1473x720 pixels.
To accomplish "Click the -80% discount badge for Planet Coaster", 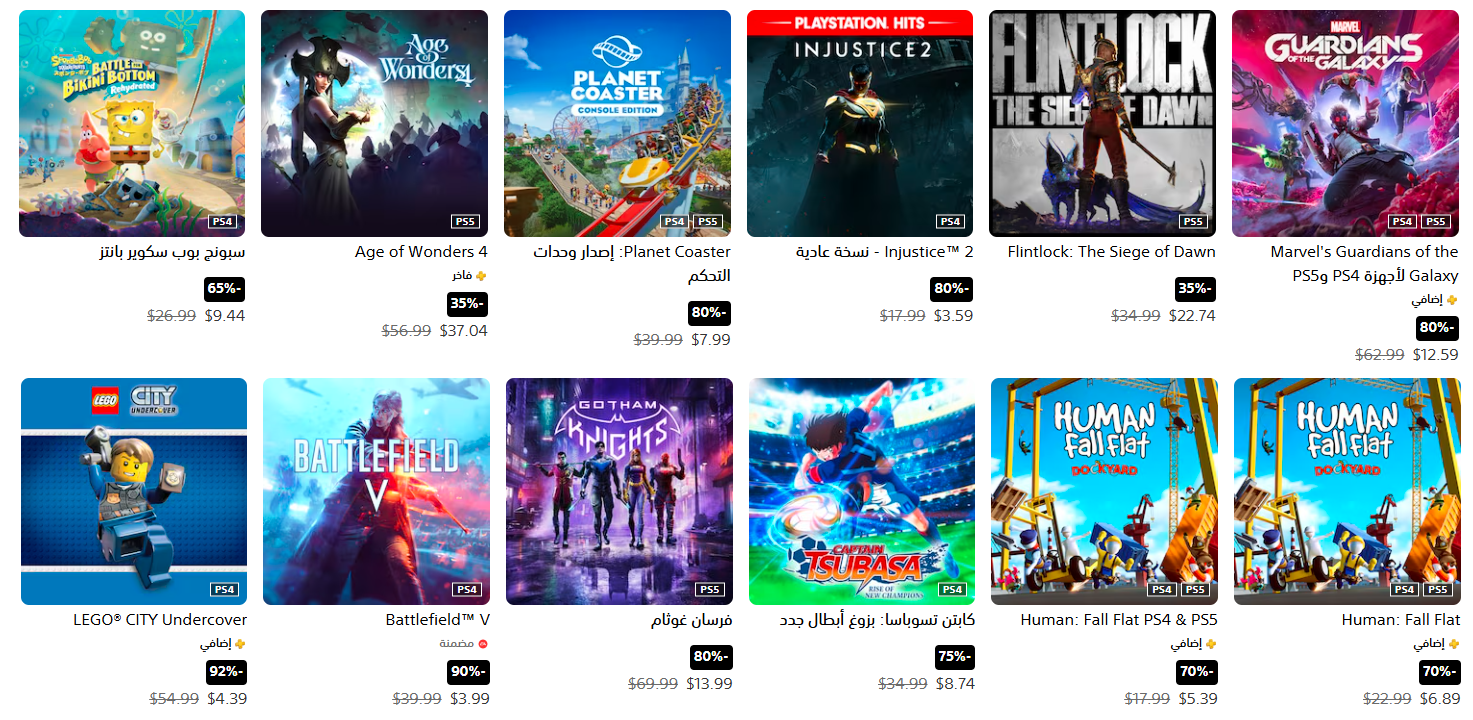I will pyautogui.click(x=709, y=313).
